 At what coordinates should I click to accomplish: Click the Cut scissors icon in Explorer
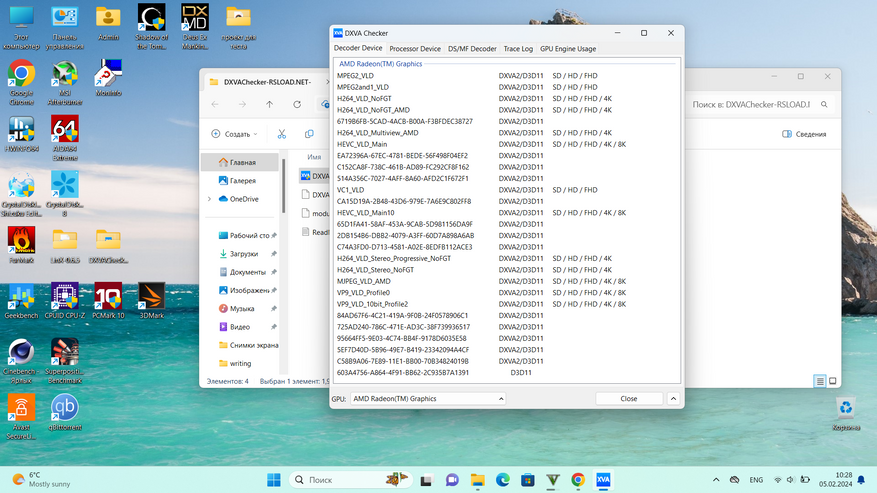point(282,134)
